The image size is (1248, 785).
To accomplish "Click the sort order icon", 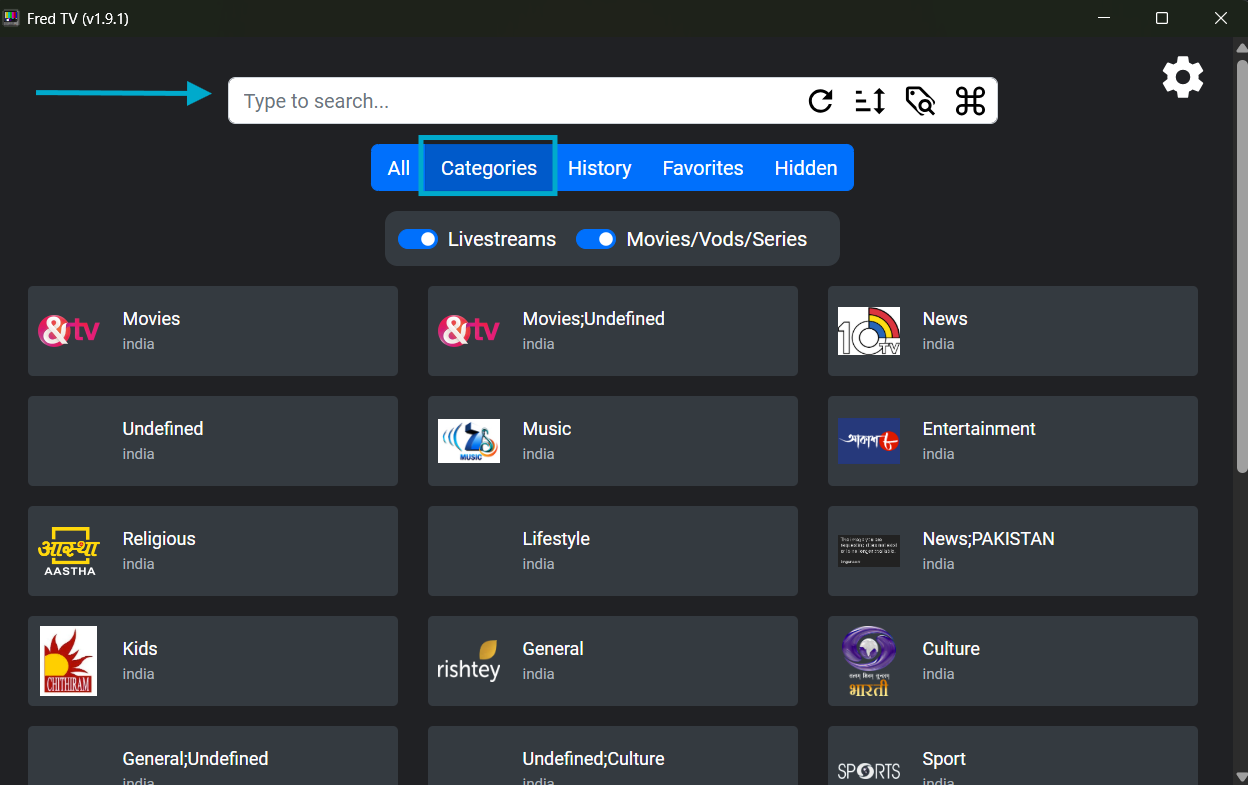I will [870, 101].
